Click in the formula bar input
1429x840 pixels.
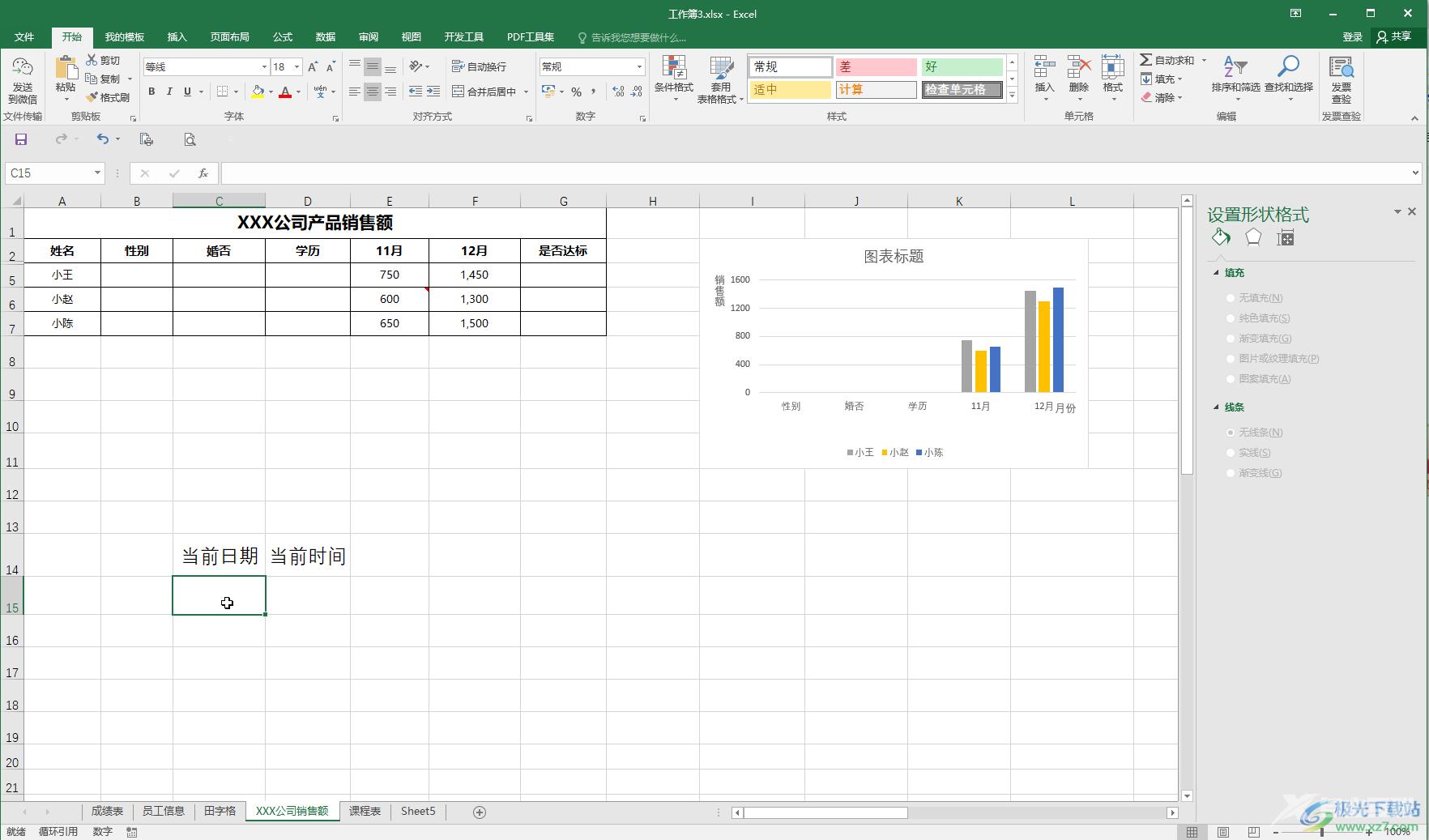815,173
